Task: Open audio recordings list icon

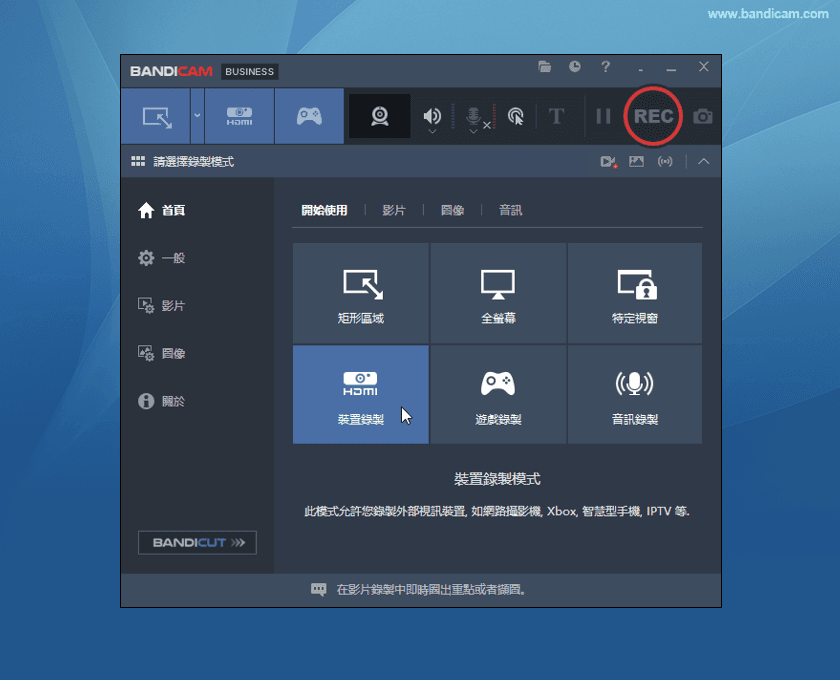Action: coord(665,161)
